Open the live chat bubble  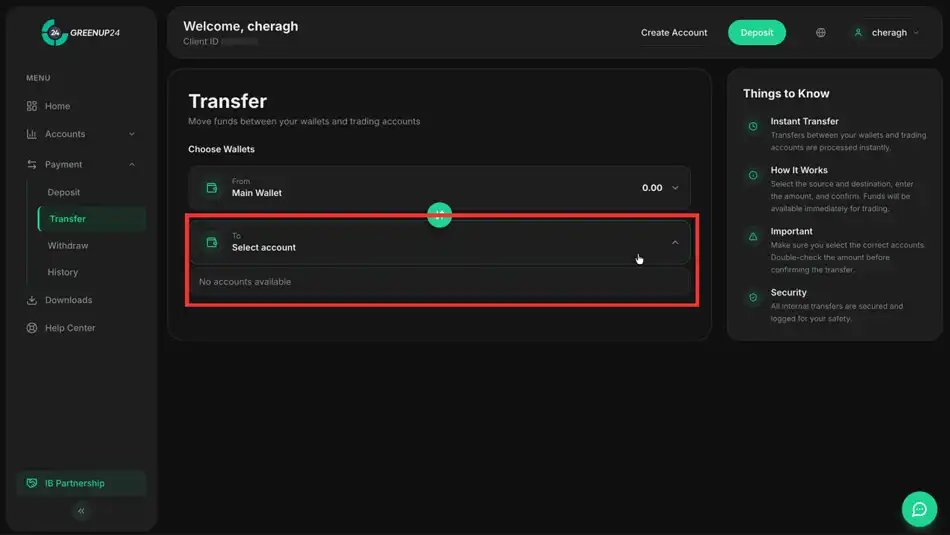[x=919, y=509]
